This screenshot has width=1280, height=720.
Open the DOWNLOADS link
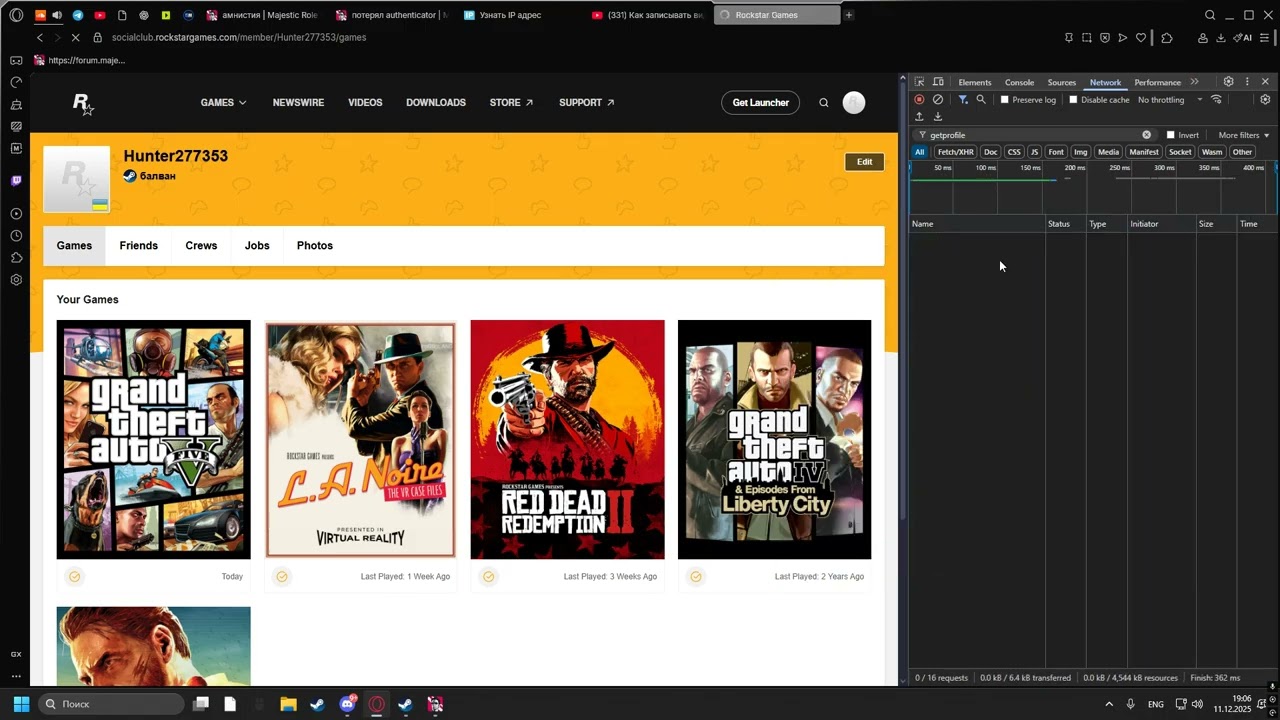pos(436,103)
